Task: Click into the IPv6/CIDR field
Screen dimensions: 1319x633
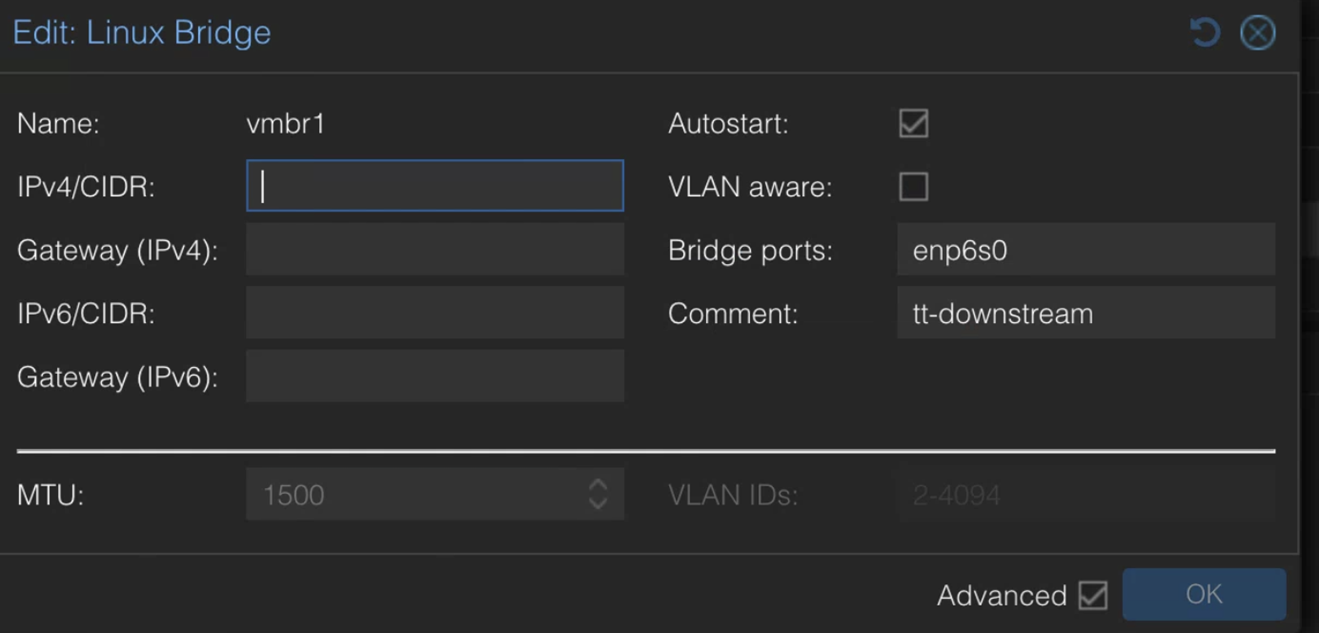Action: [x=435, y=312]
